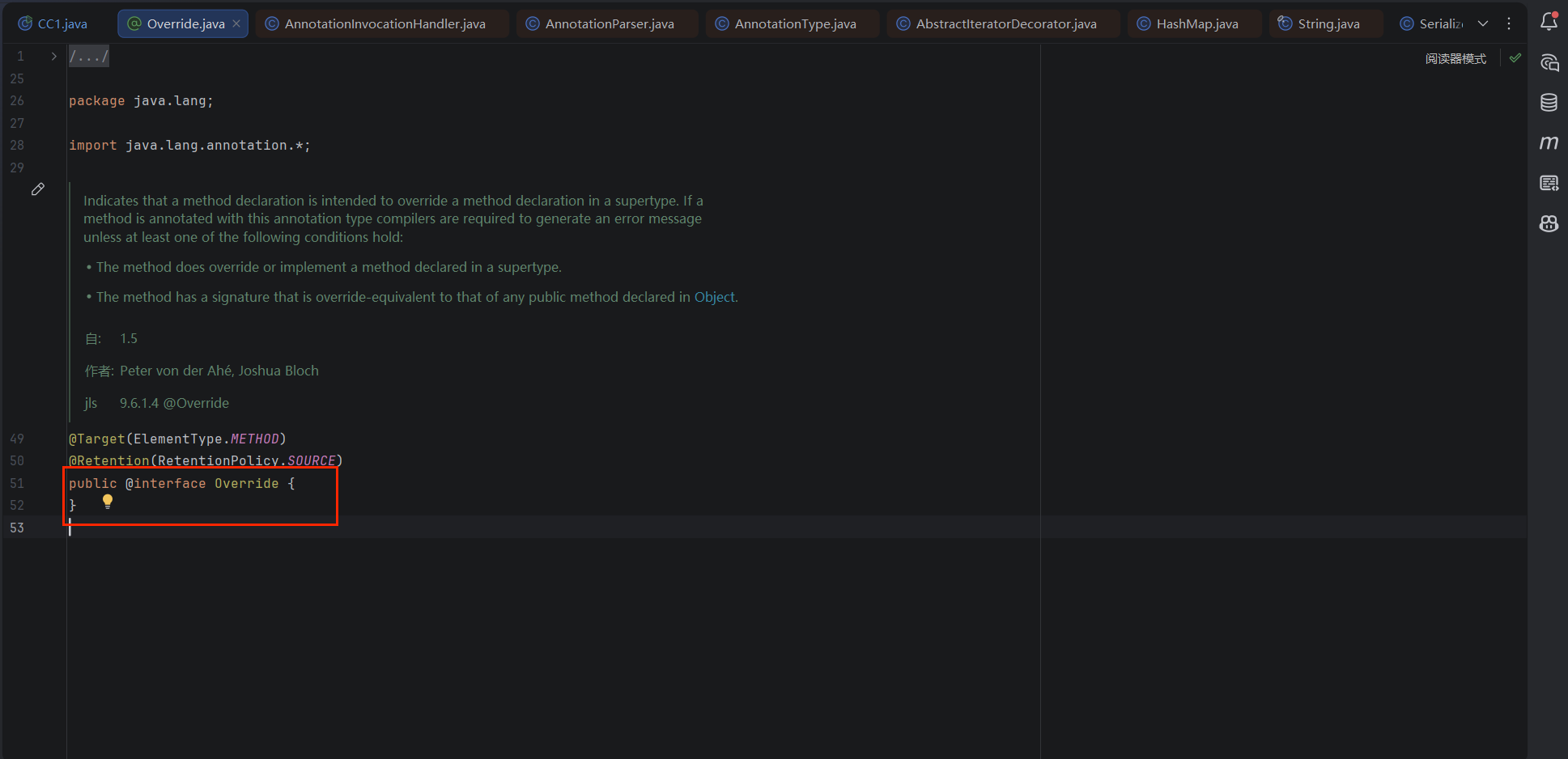Open the GitHub Copilot panel icon

point(1549,223)
